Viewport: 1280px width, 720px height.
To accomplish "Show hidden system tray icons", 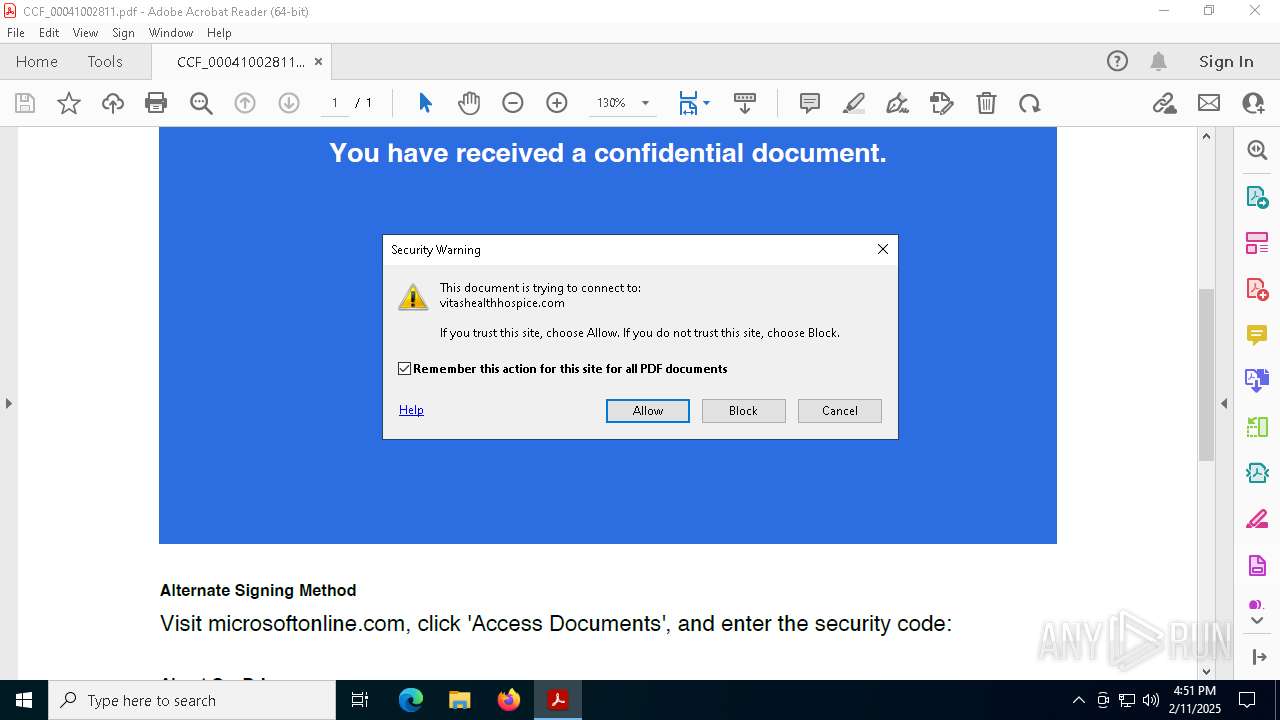I will 1078,700.
